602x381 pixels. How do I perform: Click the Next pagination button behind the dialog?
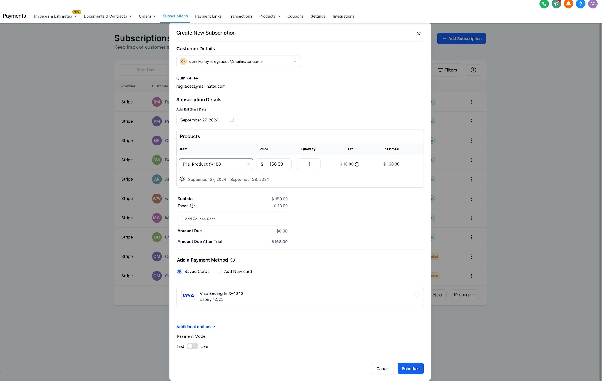tap(437, 295)
